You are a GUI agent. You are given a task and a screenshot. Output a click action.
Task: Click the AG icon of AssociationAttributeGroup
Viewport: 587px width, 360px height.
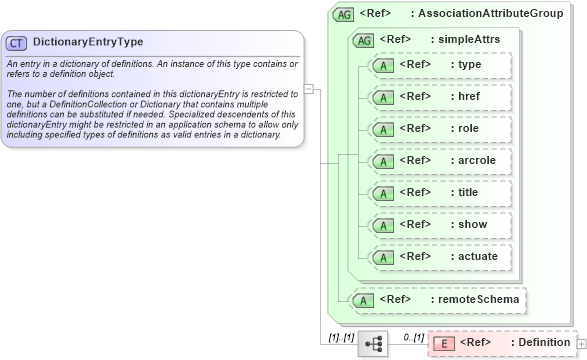[344, 15]
